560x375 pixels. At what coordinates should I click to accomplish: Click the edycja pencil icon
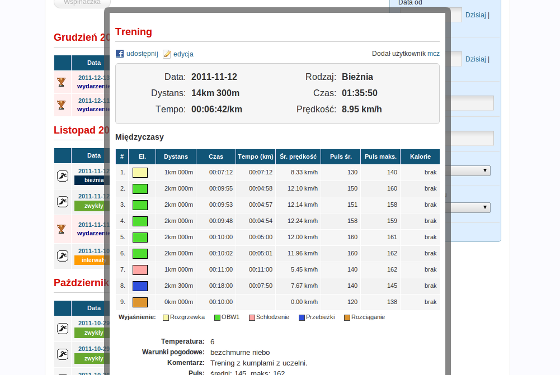click(167, 54)
